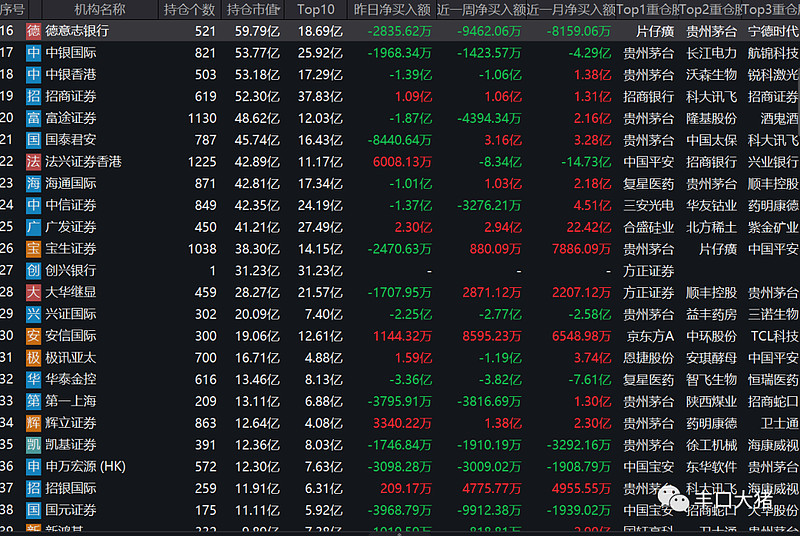This screenshot has width=800, height=536.
Task: Click the 59.79亿 holding value cell
Action: pyautogui.click(x=257, y=31)
